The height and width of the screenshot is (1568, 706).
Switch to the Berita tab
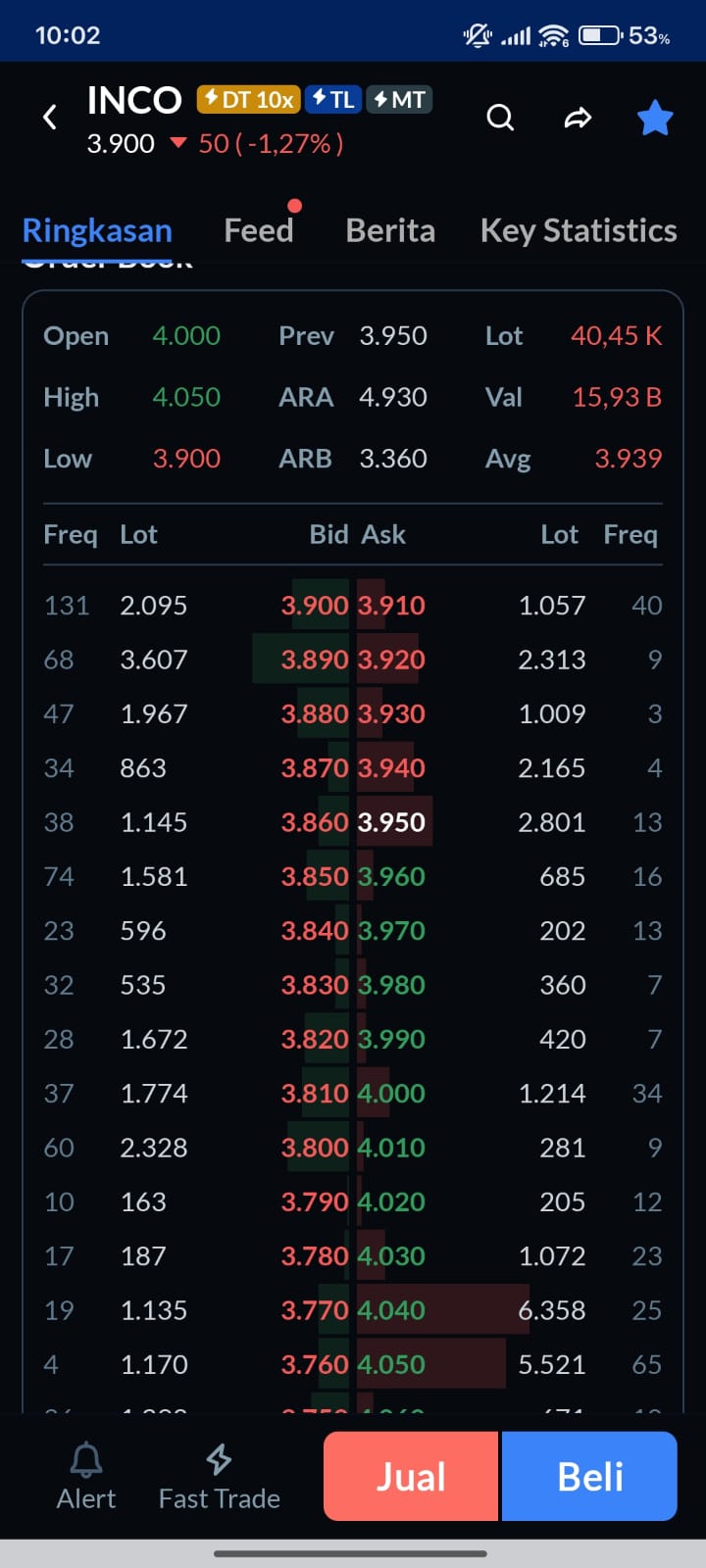click(x=390, y=231)
